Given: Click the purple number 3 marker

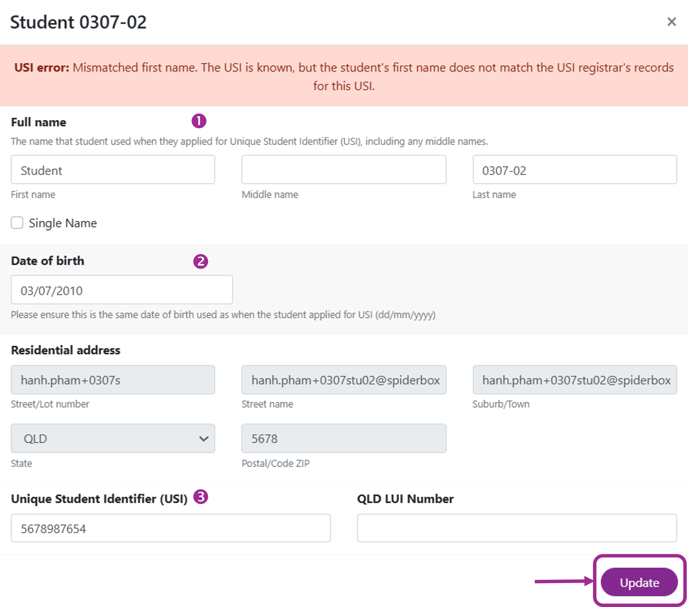Looking at the screenshot, I should point(201,497).
